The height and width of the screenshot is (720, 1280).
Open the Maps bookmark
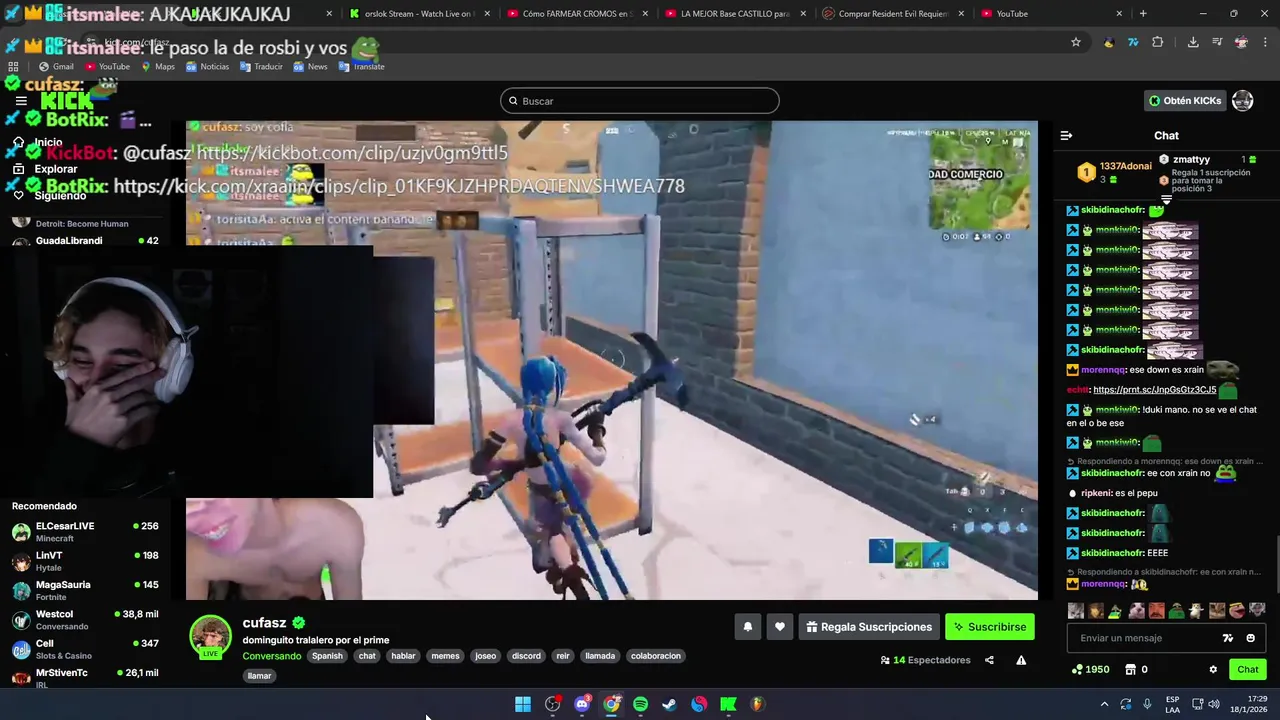[158, 67]
